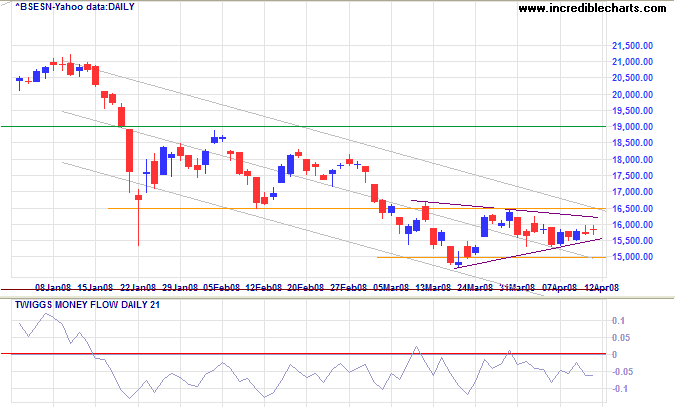This screenshot has width=675, height=410.
Task: Click the red zero line in money flow panel
Action: pos(303,354)
